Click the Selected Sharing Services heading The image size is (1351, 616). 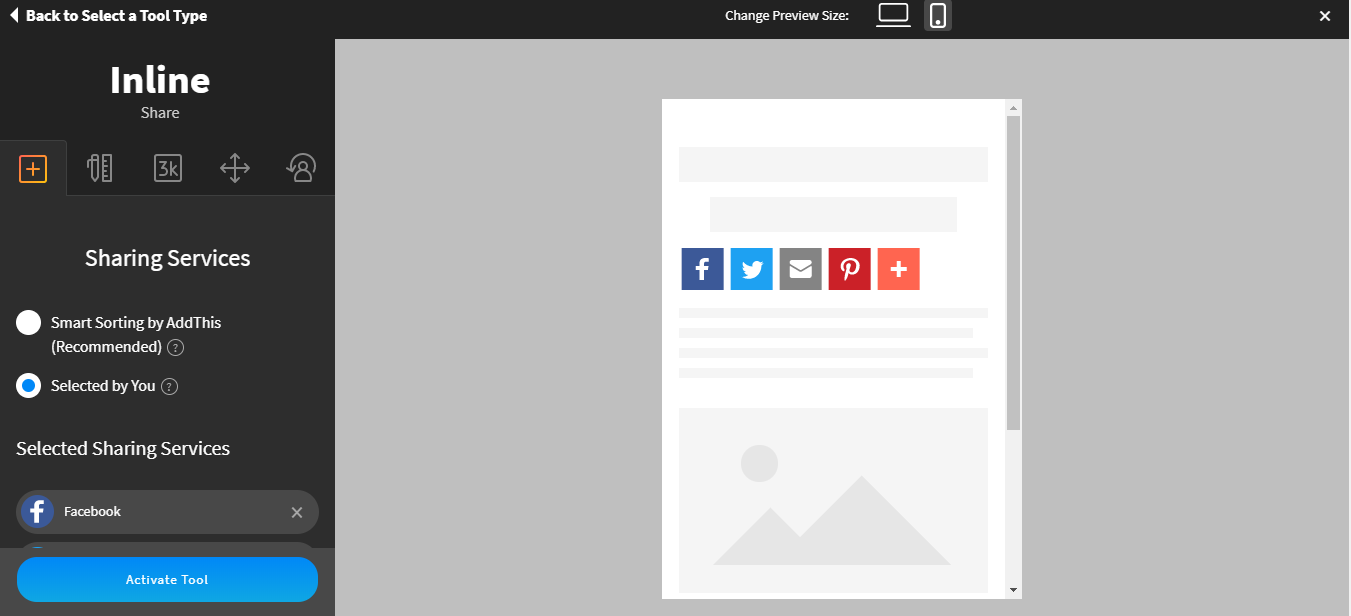(x=123, y=448)
